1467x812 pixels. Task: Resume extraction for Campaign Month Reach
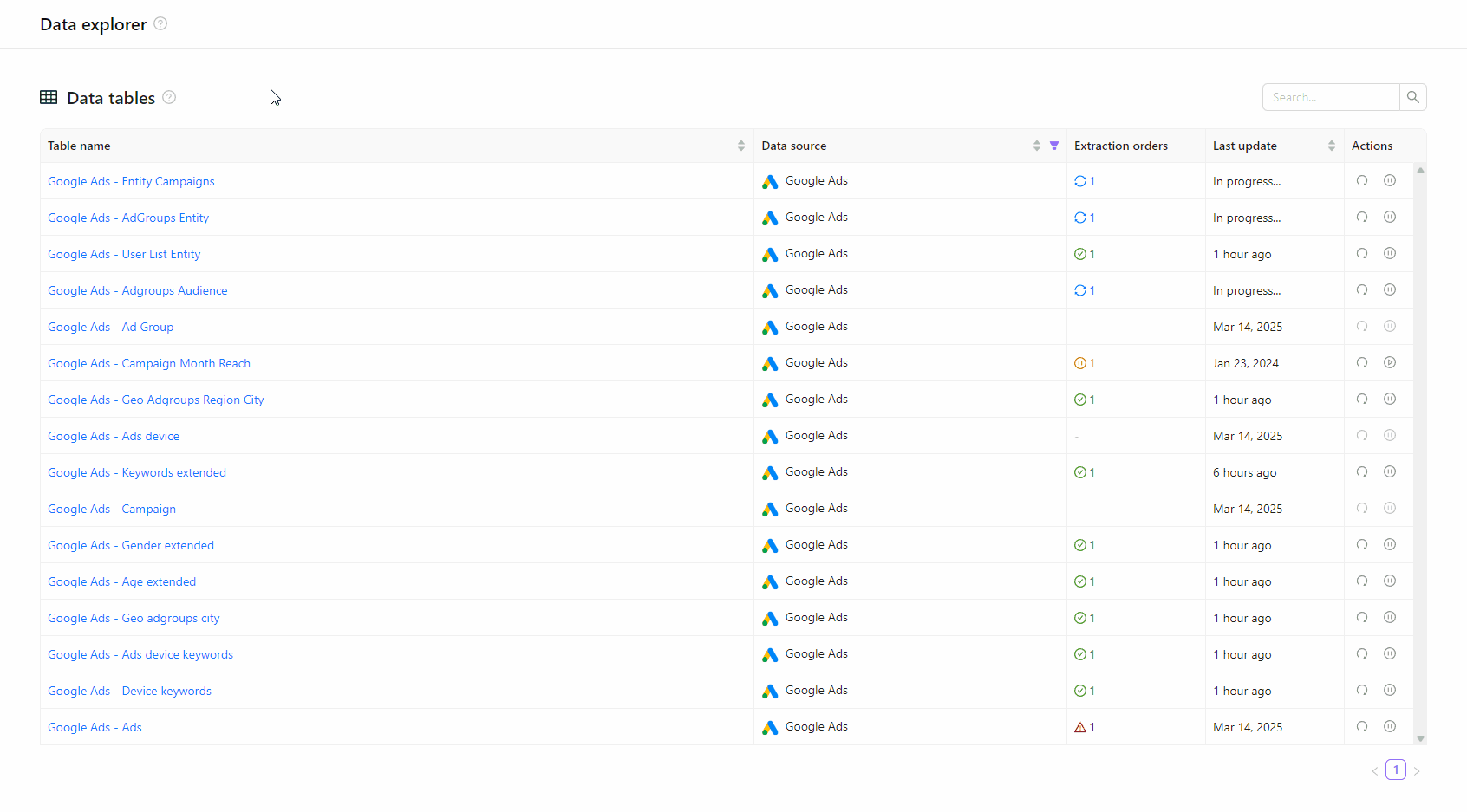[x=1390, y=363]
